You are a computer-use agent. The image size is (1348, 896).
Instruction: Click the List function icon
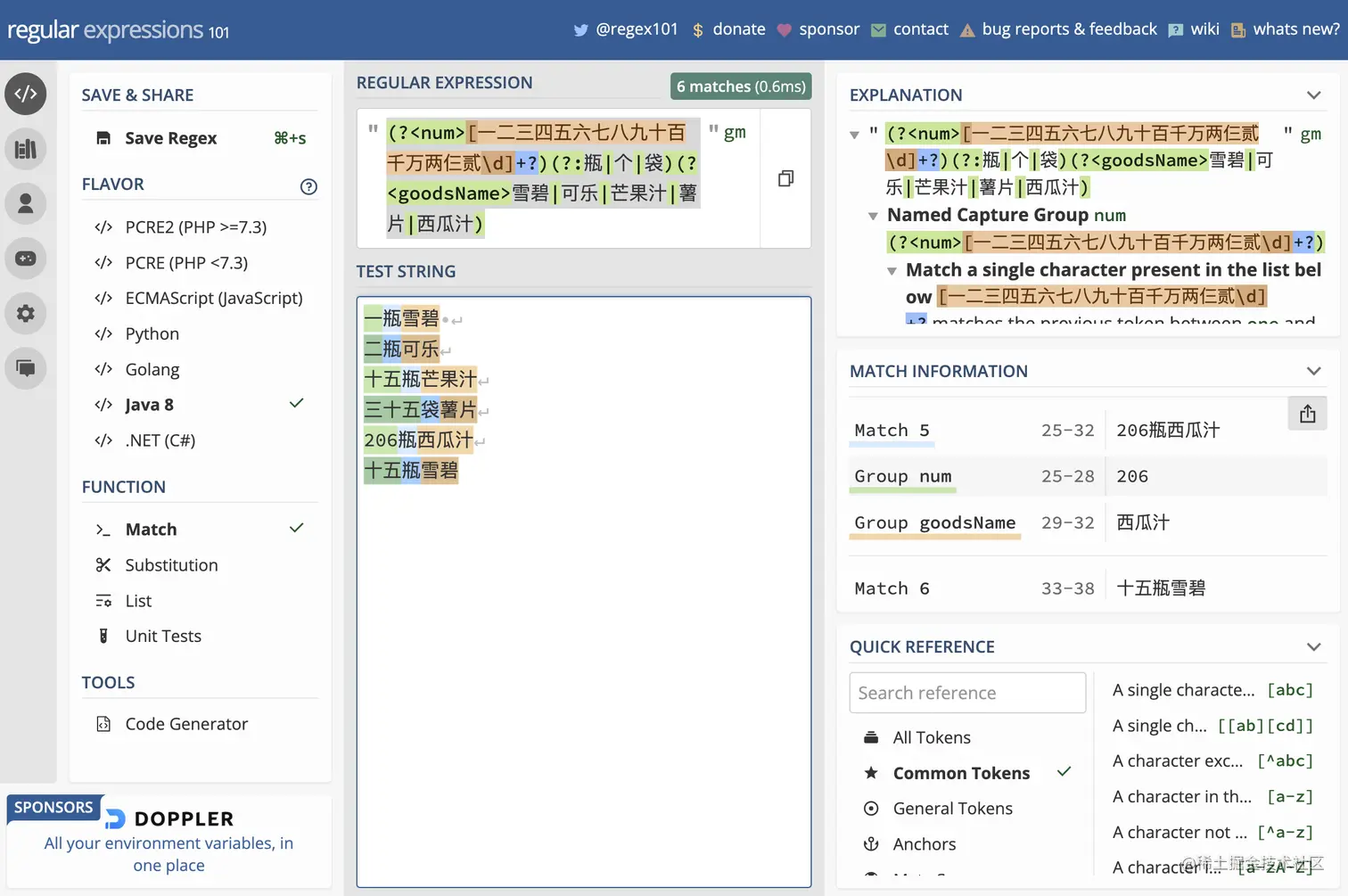click(x=103, y=601)
